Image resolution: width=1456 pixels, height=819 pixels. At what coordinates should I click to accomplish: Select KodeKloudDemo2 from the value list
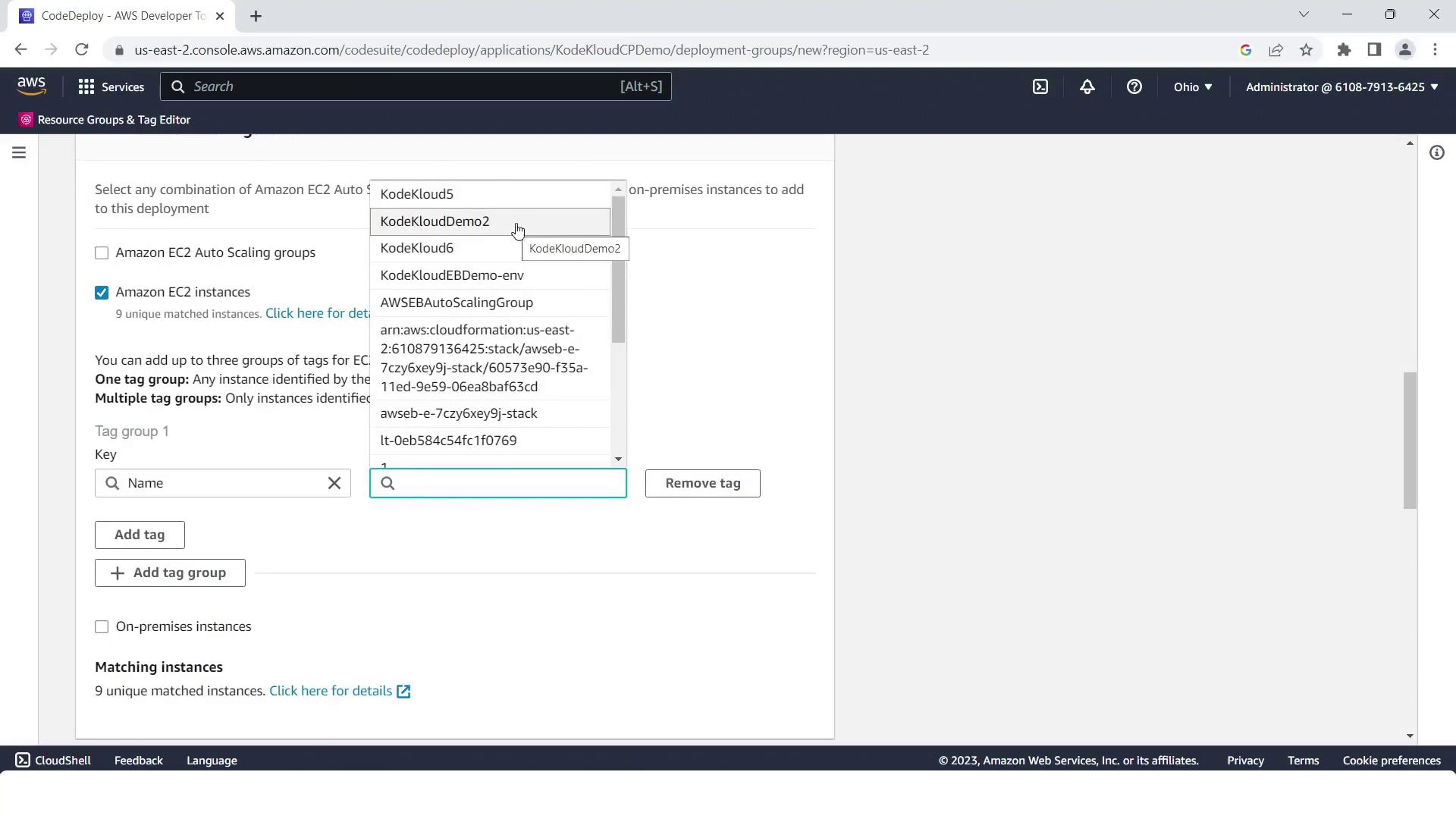435,221
